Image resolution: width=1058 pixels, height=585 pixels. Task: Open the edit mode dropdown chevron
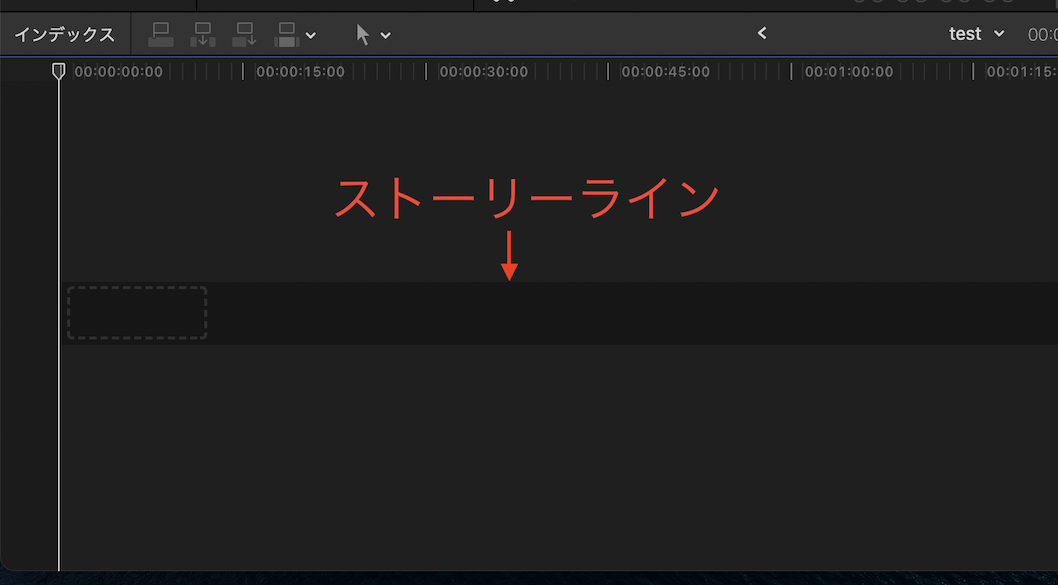(310, 35)
